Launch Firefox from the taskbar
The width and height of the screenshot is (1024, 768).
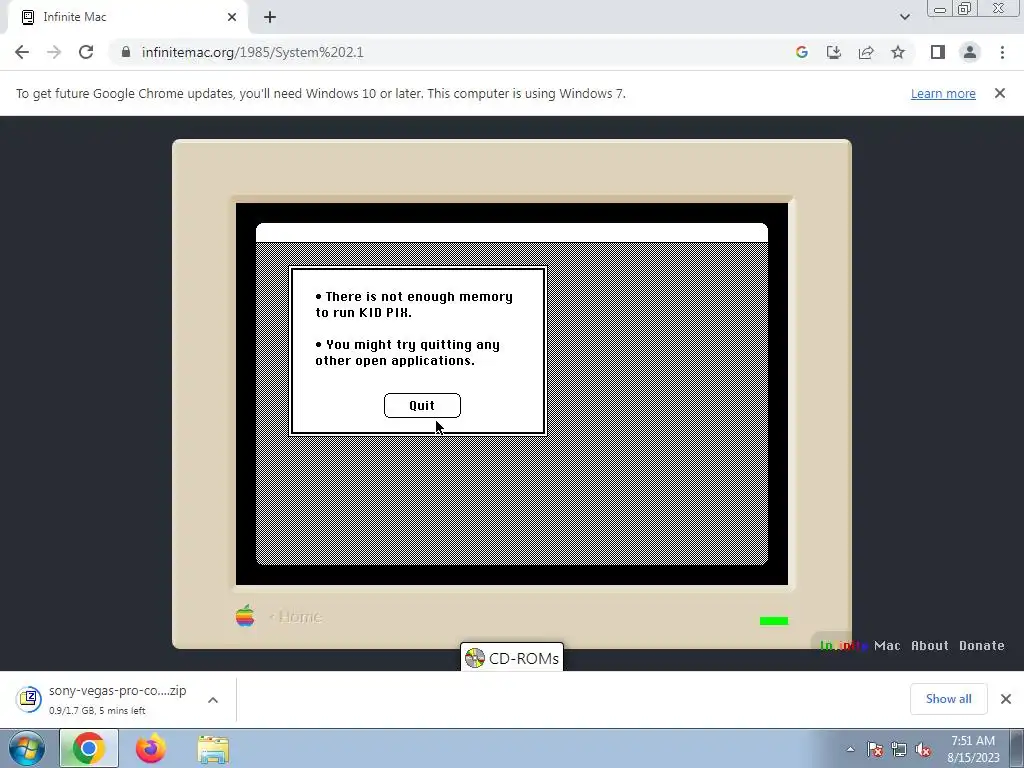pyautogui.click(x=150, y=749)
